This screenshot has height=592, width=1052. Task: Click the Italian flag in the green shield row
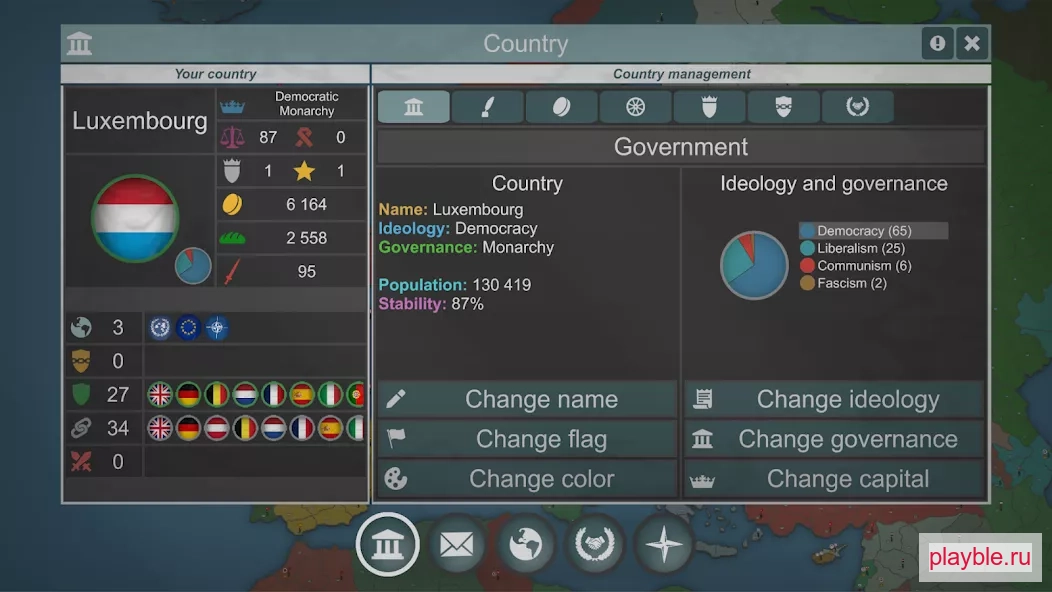(x=330, y=395)
